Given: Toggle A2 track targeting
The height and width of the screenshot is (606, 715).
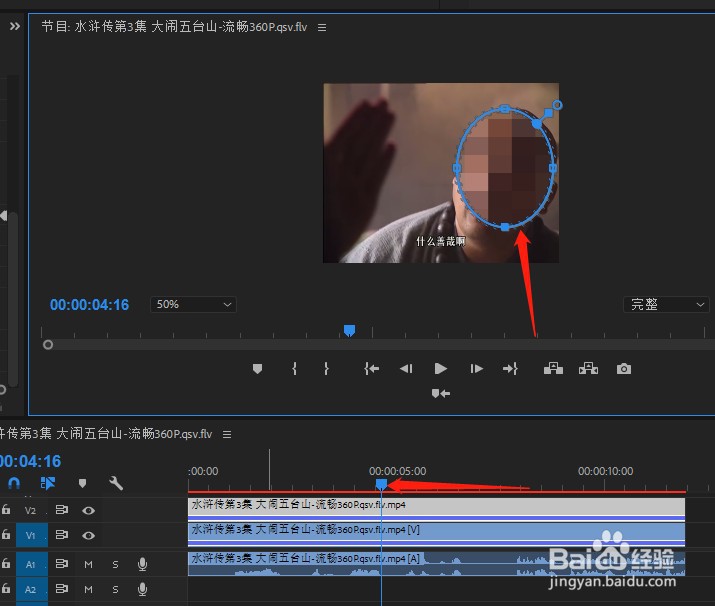Looking at the screenshot, I should [x=31, y=590].
